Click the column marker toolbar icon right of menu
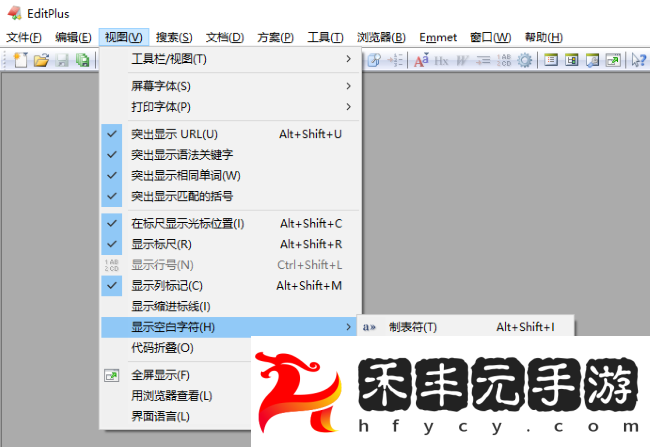 point(395,61)
